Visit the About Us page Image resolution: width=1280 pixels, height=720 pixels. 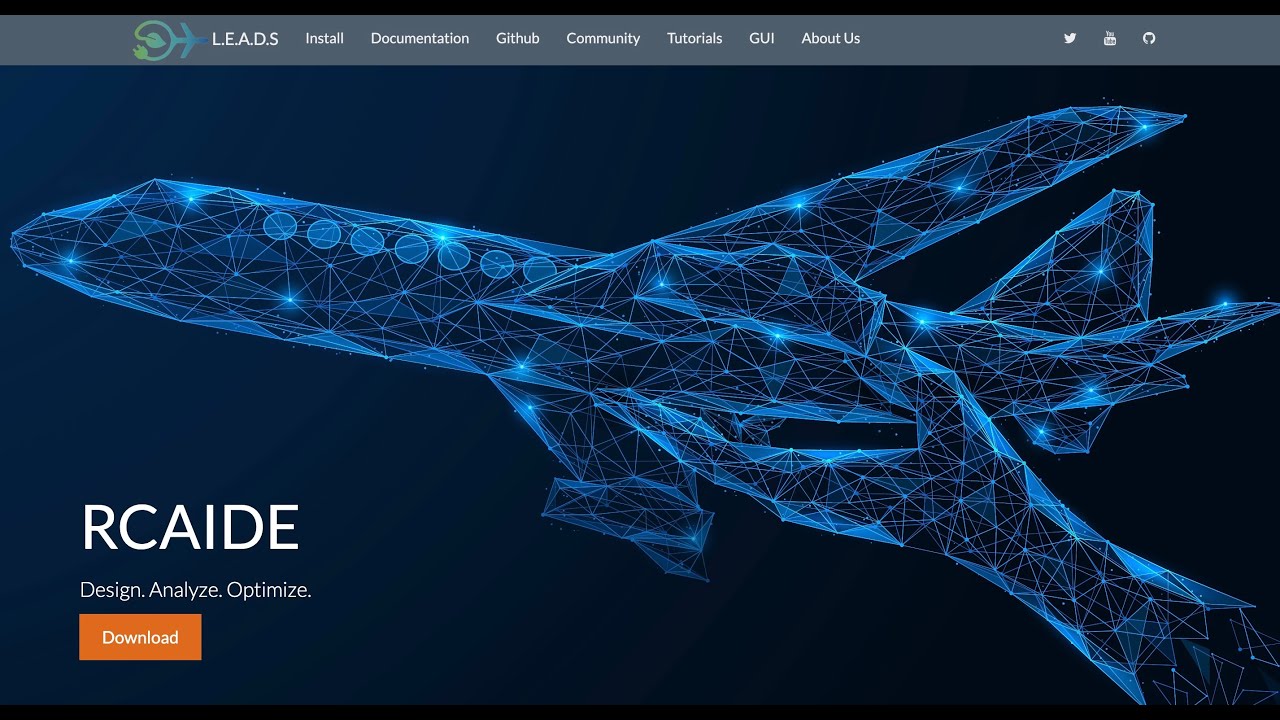[831, 38]
